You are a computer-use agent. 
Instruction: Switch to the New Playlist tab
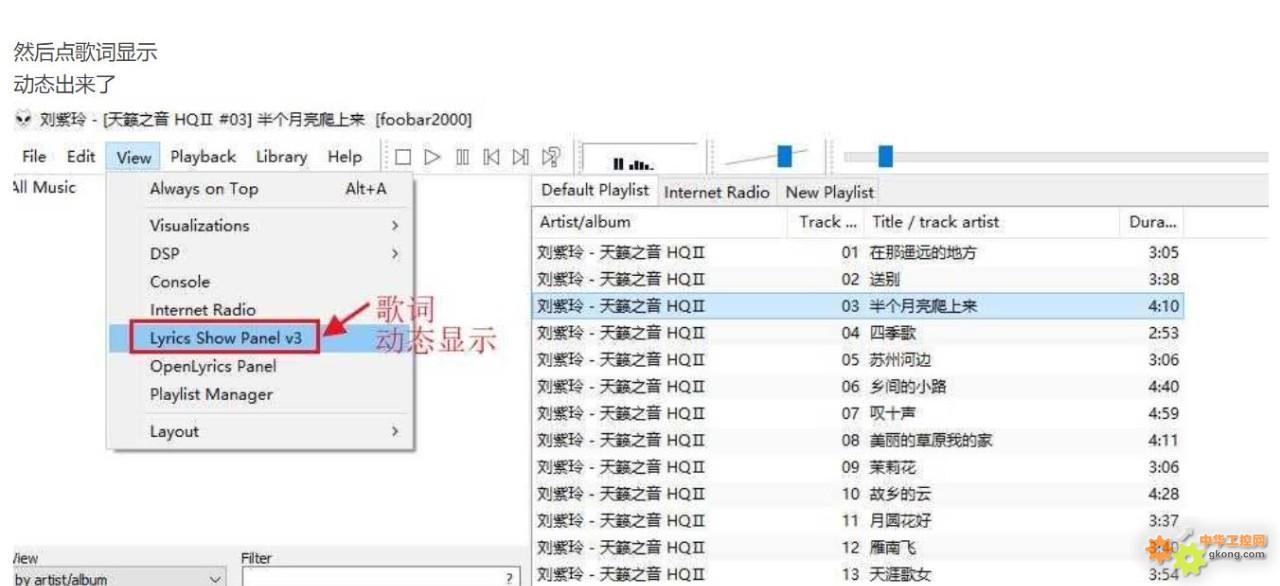pos(829,192)
